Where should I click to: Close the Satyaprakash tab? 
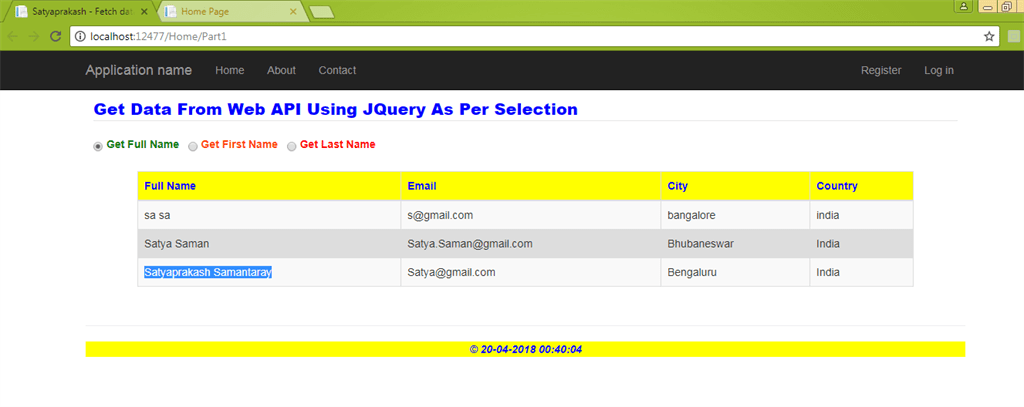(144, 12)
